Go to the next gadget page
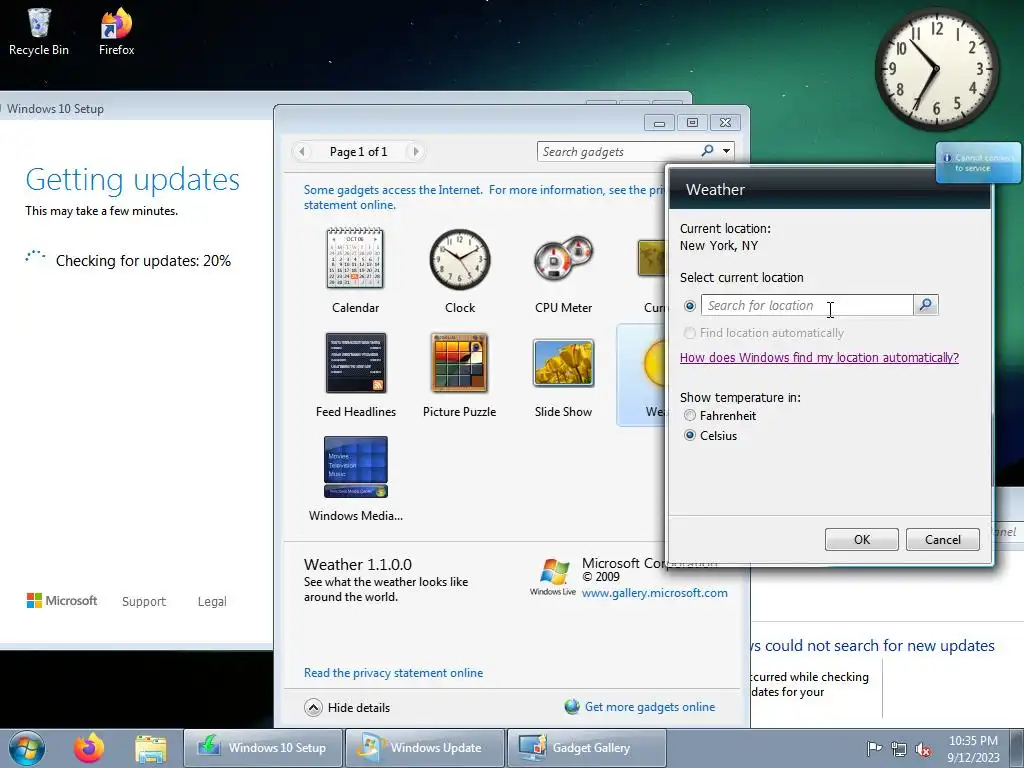 (415, 152)
